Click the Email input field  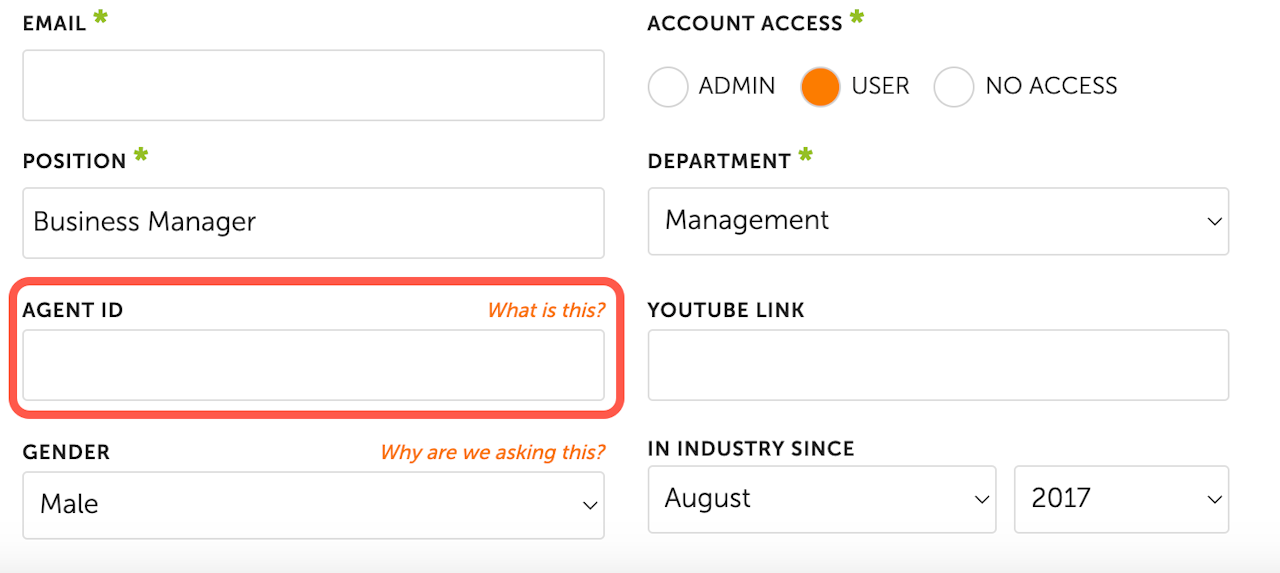[x=313, y=85]
